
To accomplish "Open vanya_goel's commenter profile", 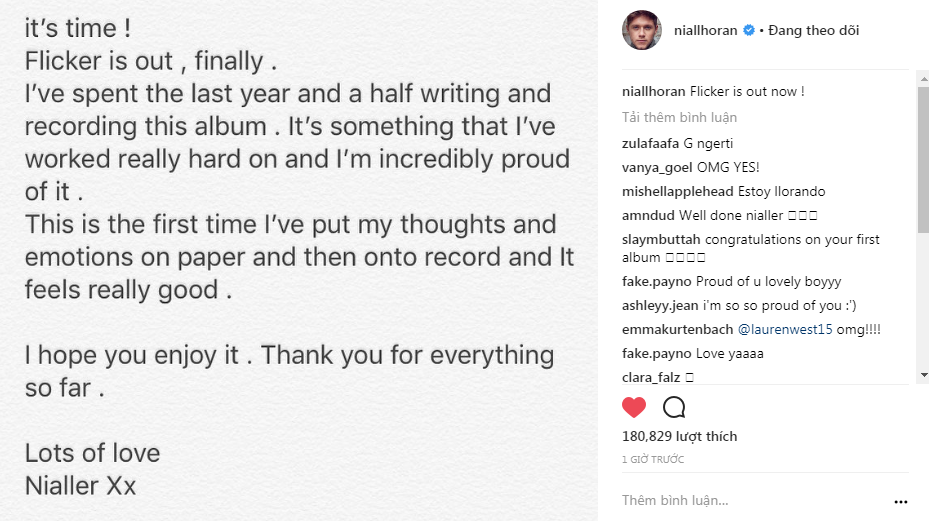I will point(657,168).
